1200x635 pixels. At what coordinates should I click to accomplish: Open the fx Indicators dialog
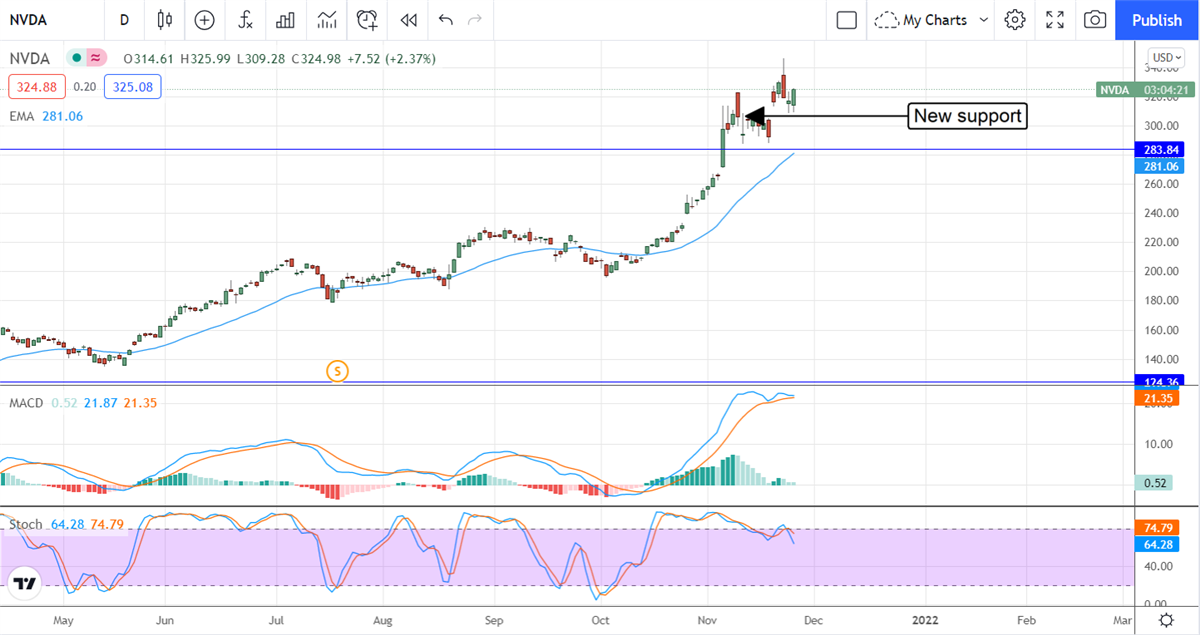(246, 20)
